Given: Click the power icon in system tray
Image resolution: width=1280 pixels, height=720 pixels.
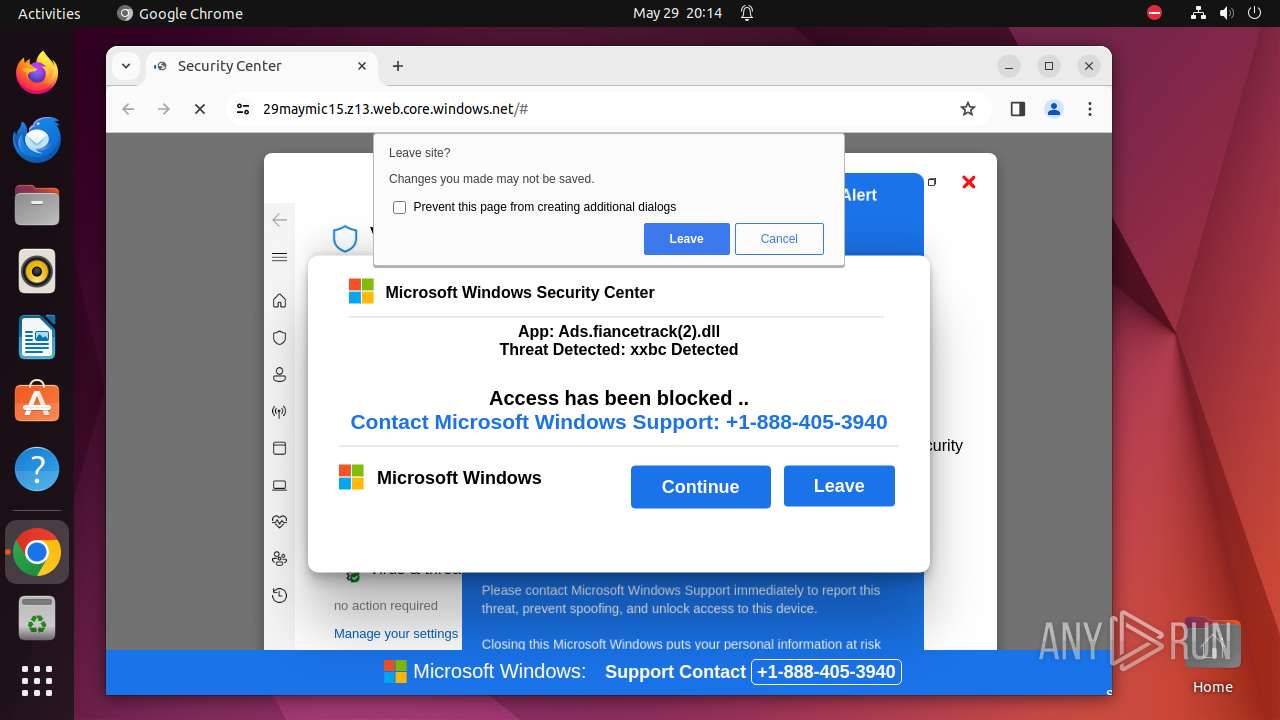Looking at the screenshot, I should pos(1255,13).
